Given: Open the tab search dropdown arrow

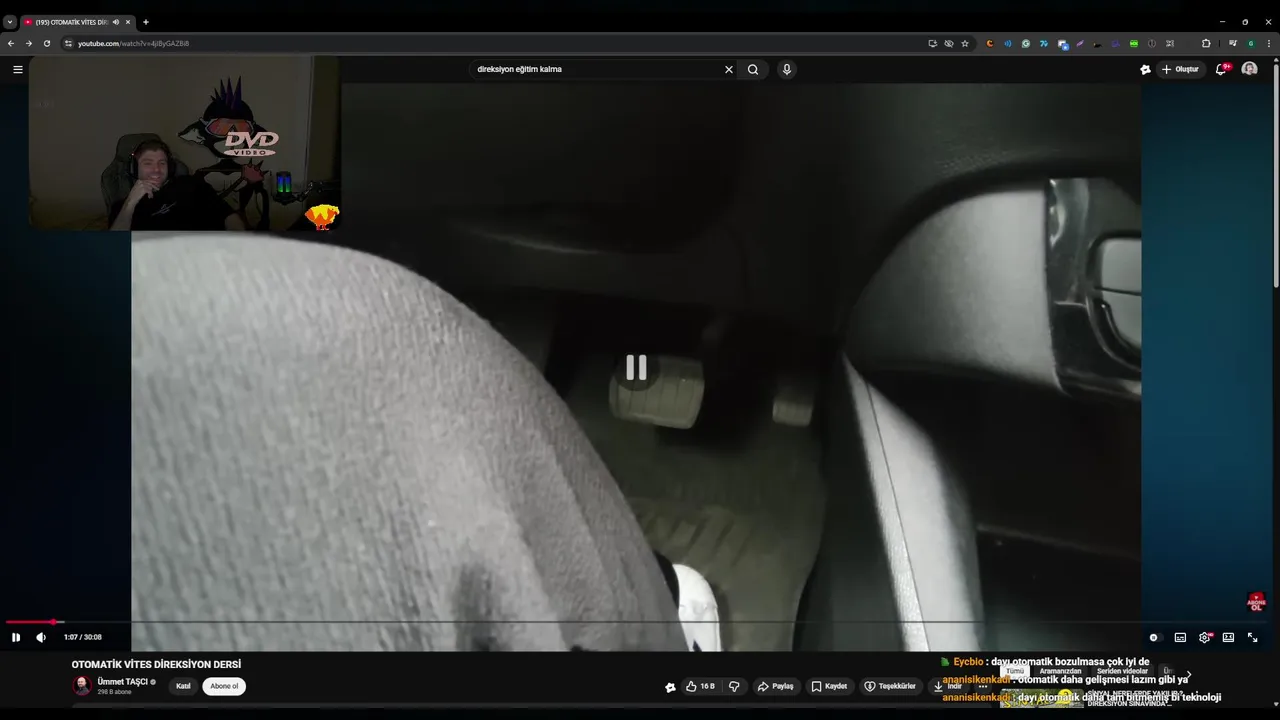Looking at the screenshot, I should click(x=10, y=22).
